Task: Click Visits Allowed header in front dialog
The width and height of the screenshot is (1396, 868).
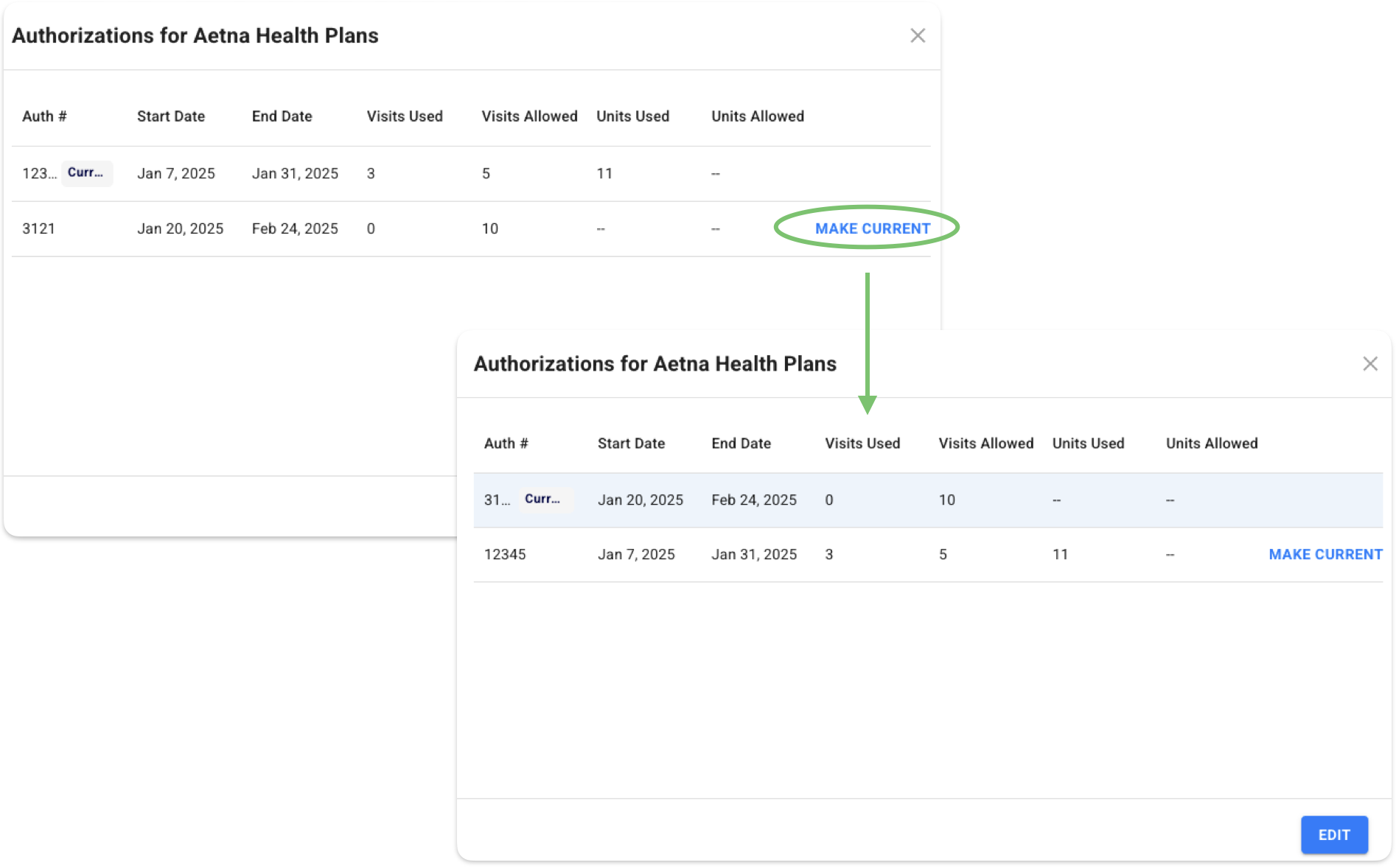Action: coord(985,444)
